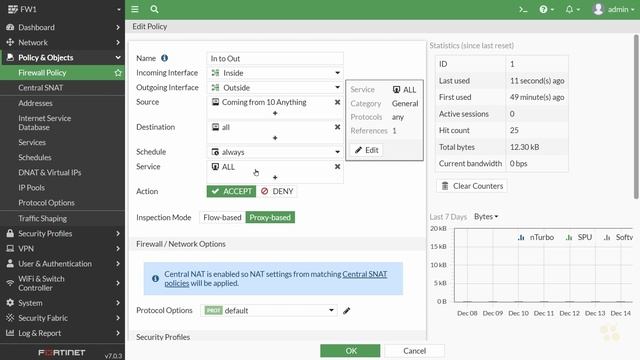
Task: Open the Bytes chart unit dropdown
Action: (x=486, y=217)
